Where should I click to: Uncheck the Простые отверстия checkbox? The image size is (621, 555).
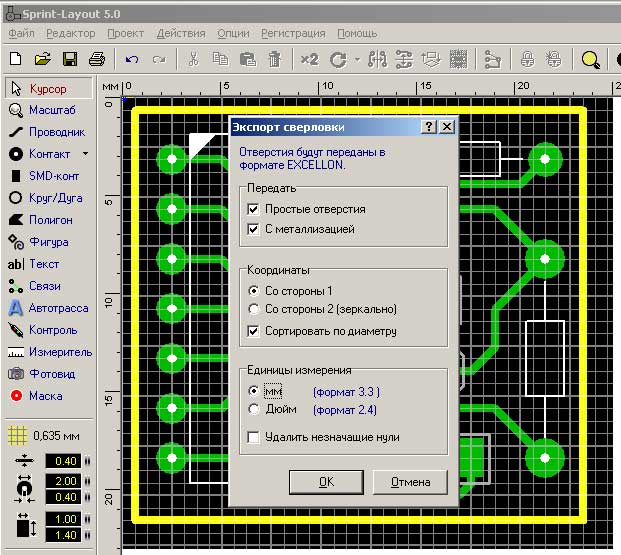point(253,210)
